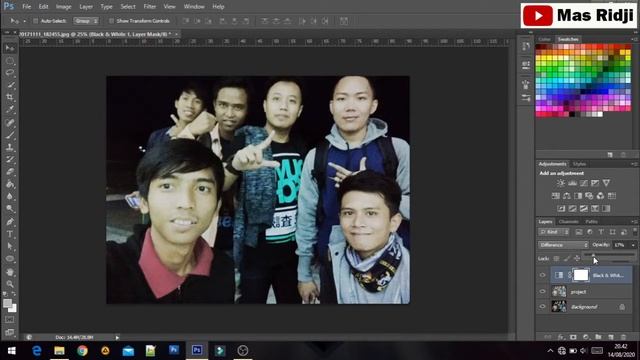640x360 pixels.
Task: Switch to the Color tab
Action: [544, 39]
